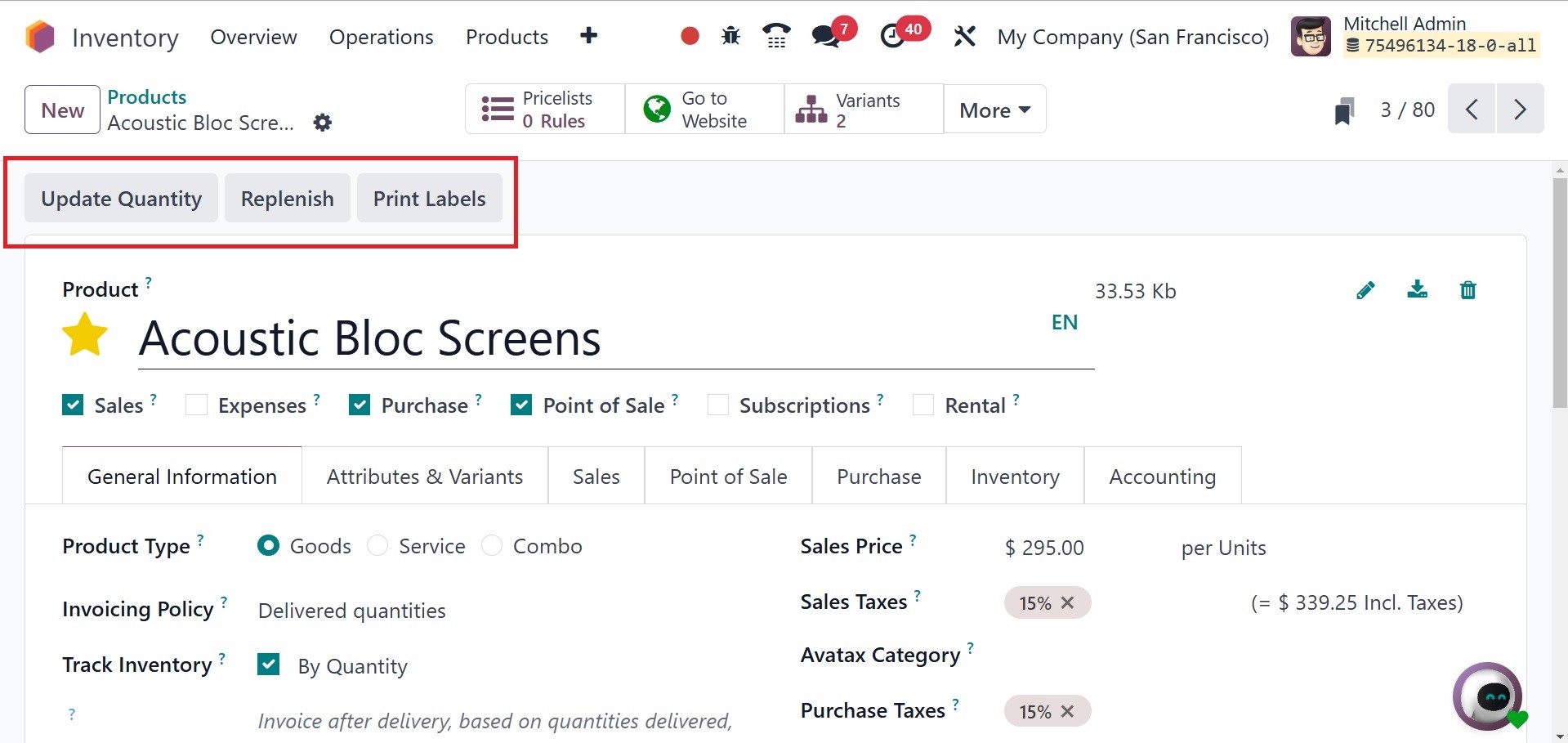The image size is (1568, 743).
Task: Download the product image
Action: point(1417,290)
